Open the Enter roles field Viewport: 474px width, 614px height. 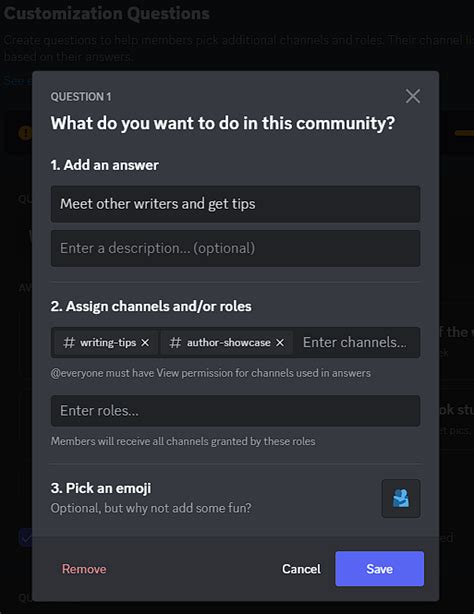(x=235, y=411)
